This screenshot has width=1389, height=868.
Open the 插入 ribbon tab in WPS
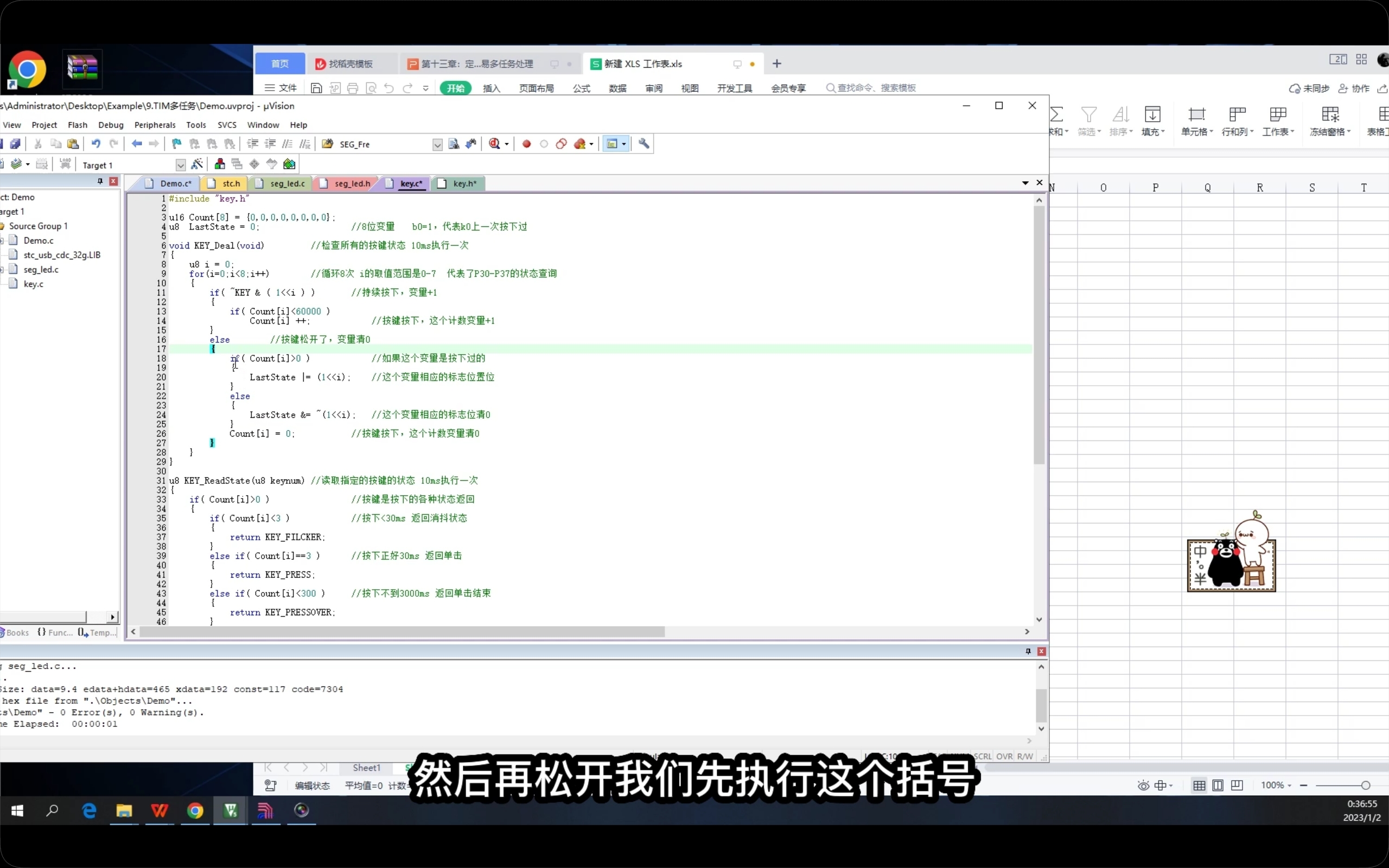coord(492,88)
